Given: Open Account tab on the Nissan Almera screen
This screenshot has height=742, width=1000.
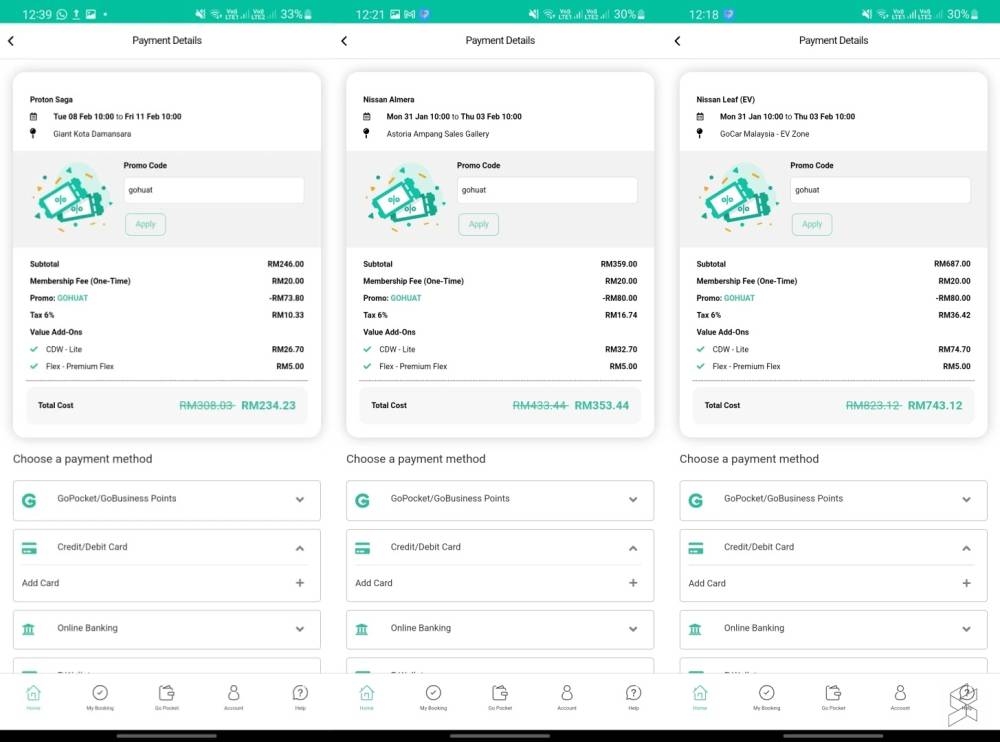Looking at the screenshot, I should click(x=567, y=697).
